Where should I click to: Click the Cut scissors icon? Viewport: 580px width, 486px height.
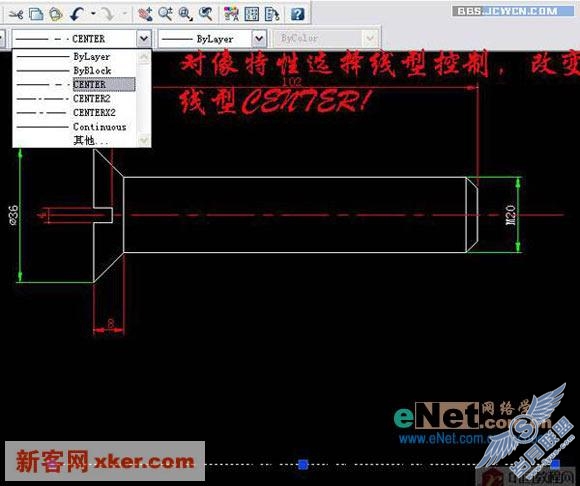tap(16, 14)
